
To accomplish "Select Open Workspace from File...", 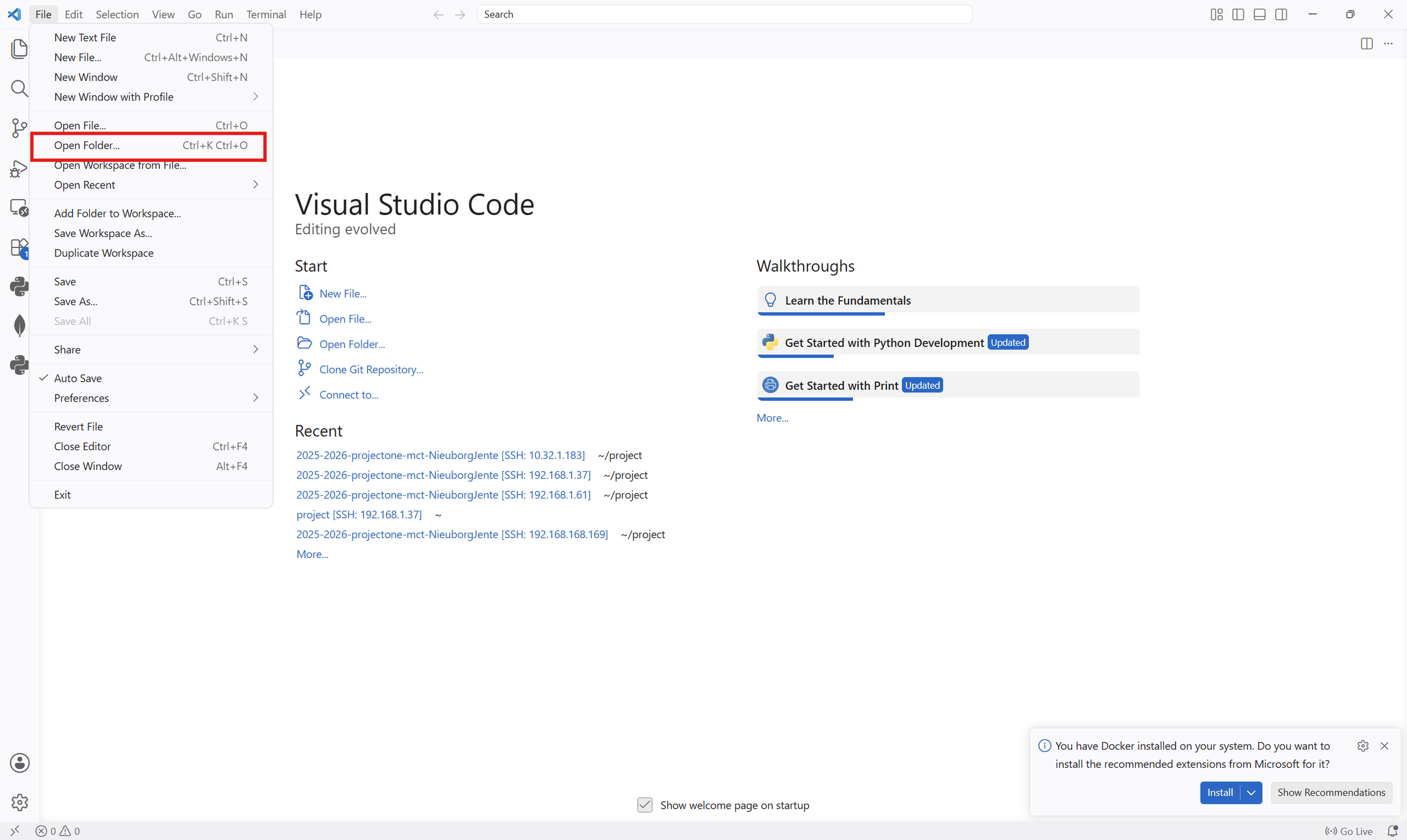I will coord(151,165).
